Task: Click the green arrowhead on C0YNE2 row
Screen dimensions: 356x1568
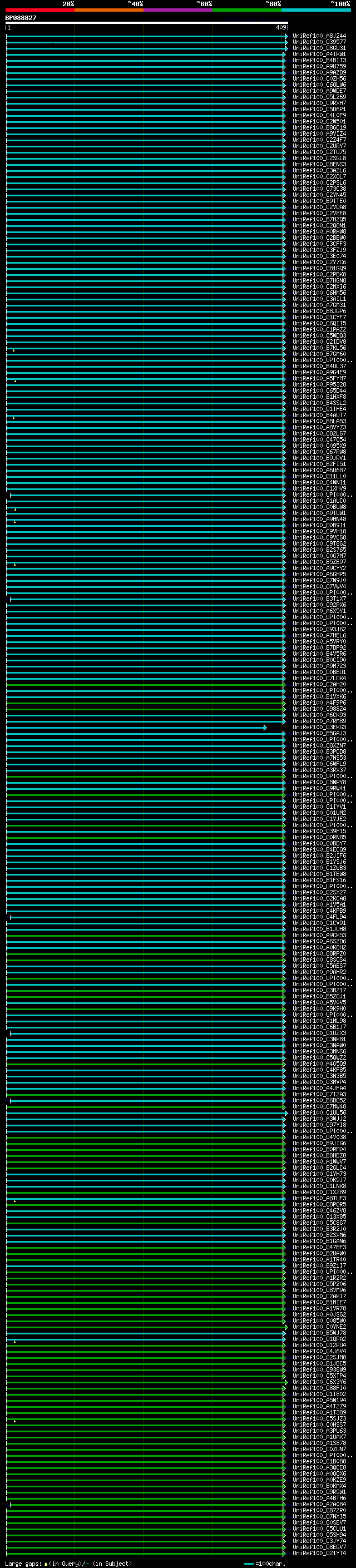Action: 286,1327
